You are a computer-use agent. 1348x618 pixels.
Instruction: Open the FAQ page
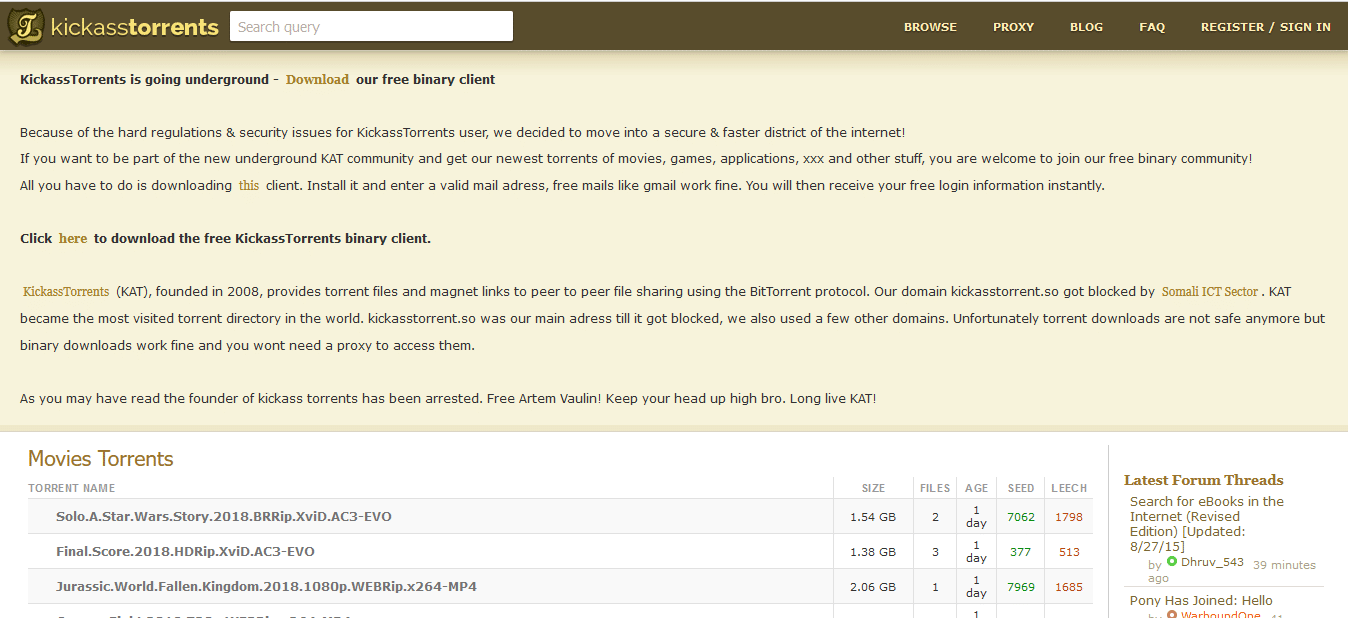[1152, 27]
